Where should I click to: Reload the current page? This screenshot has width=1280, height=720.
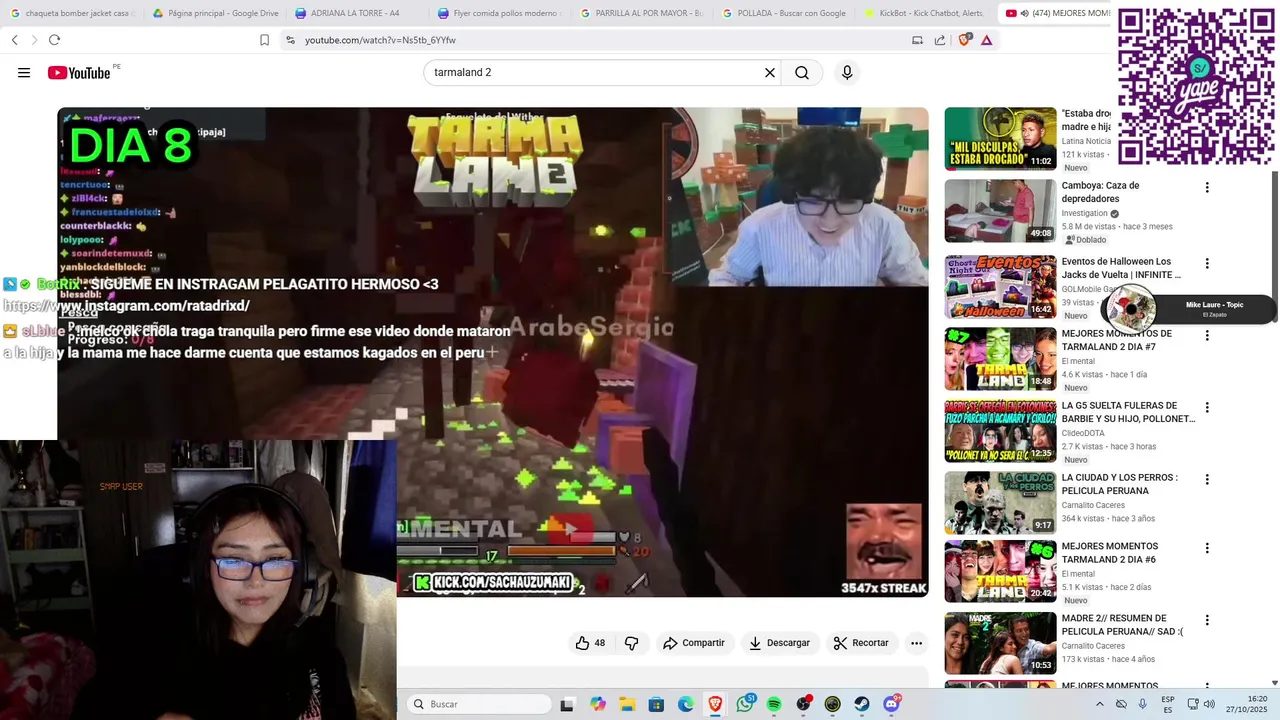point(54,40)
